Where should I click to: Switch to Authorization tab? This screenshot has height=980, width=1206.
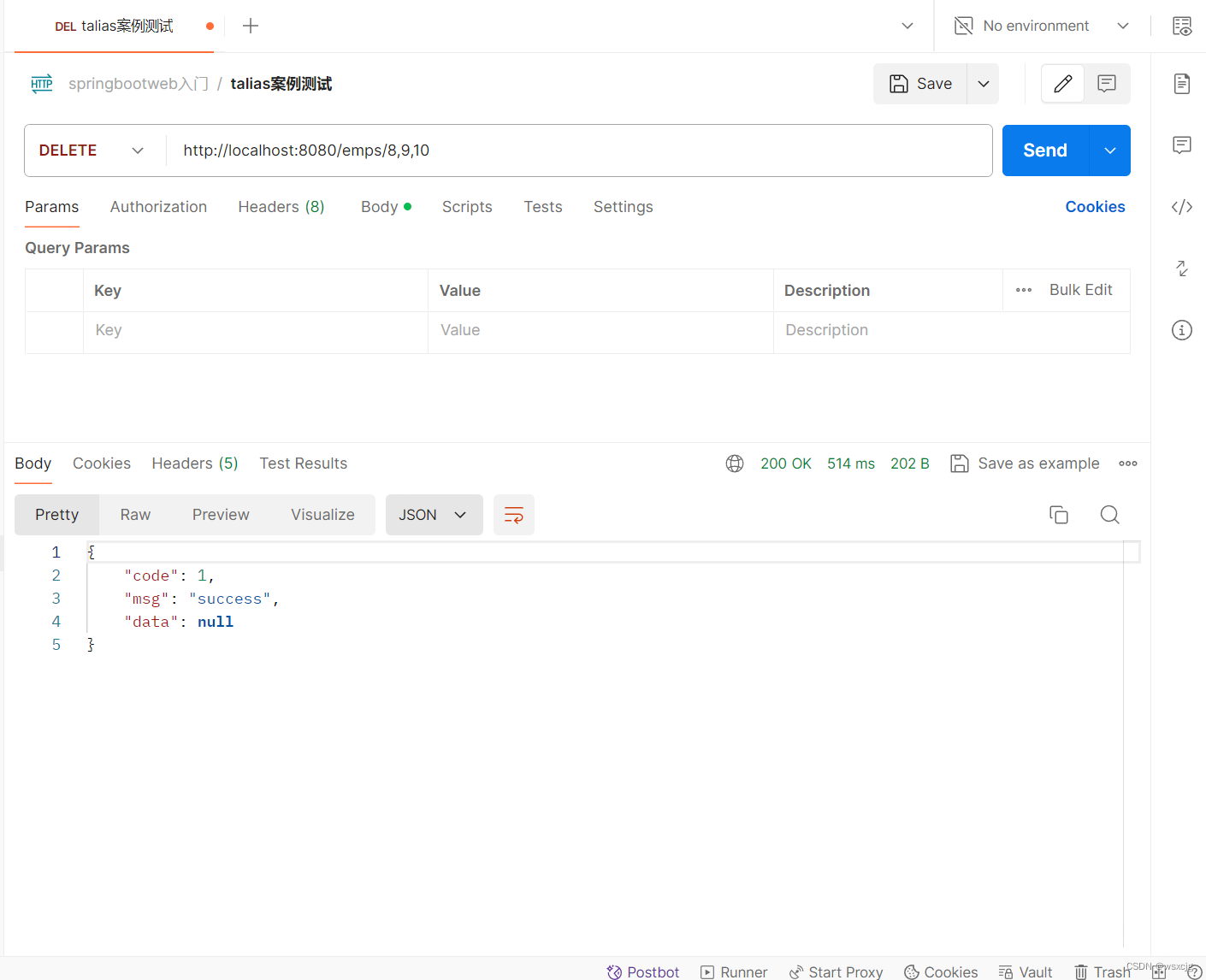coord(158,207)
